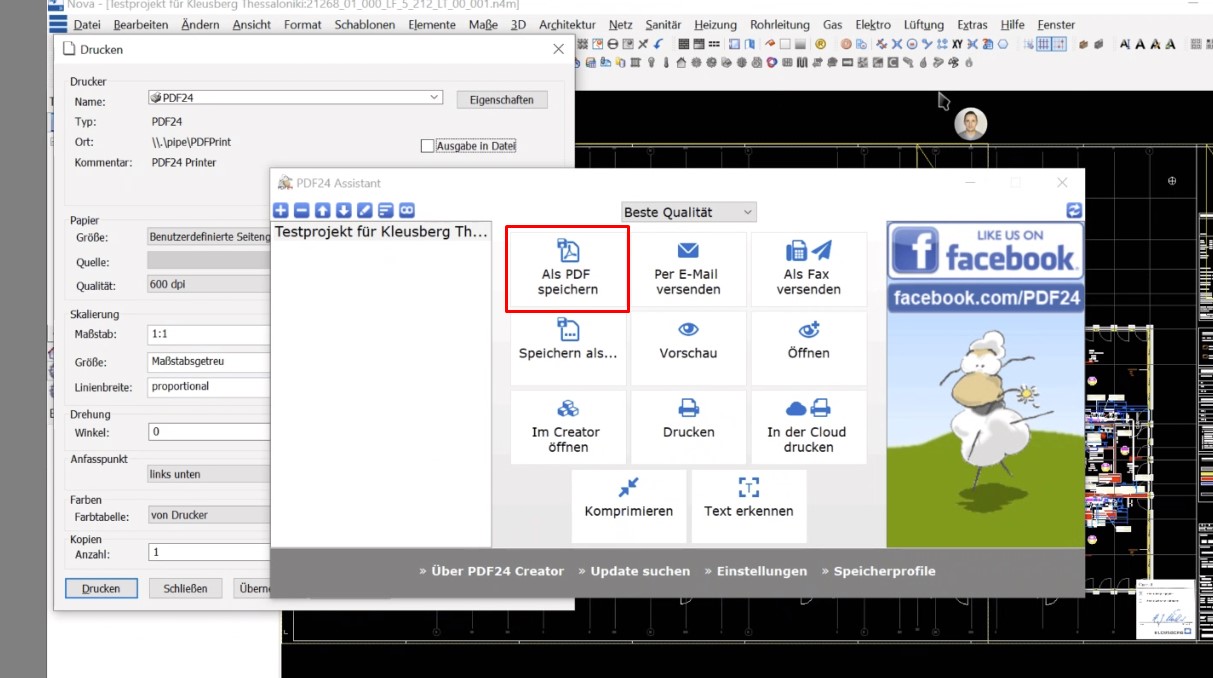Open the Datei menu

[87, 24]
